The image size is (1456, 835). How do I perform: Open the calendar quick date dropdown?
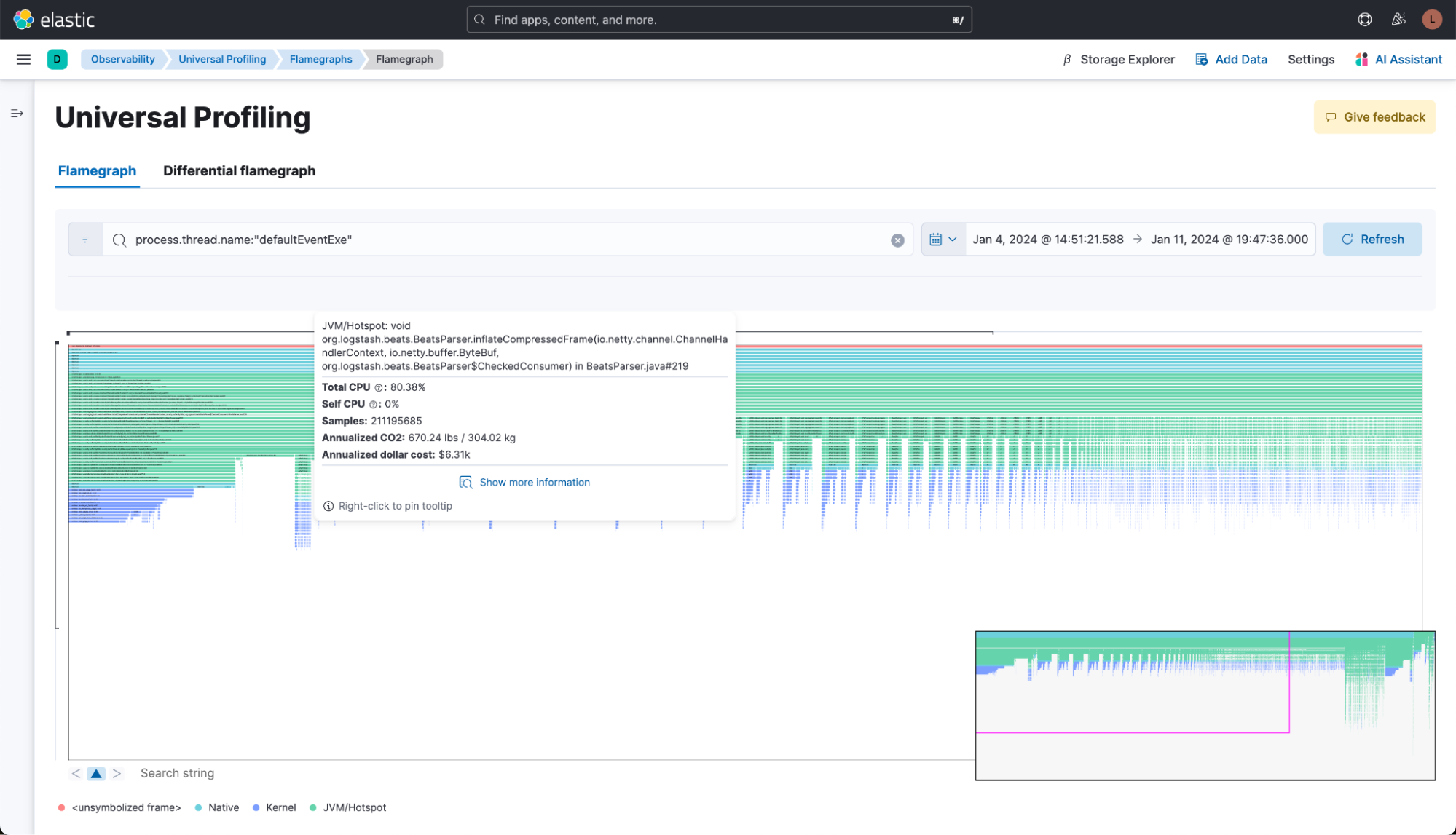click(943, 240)
